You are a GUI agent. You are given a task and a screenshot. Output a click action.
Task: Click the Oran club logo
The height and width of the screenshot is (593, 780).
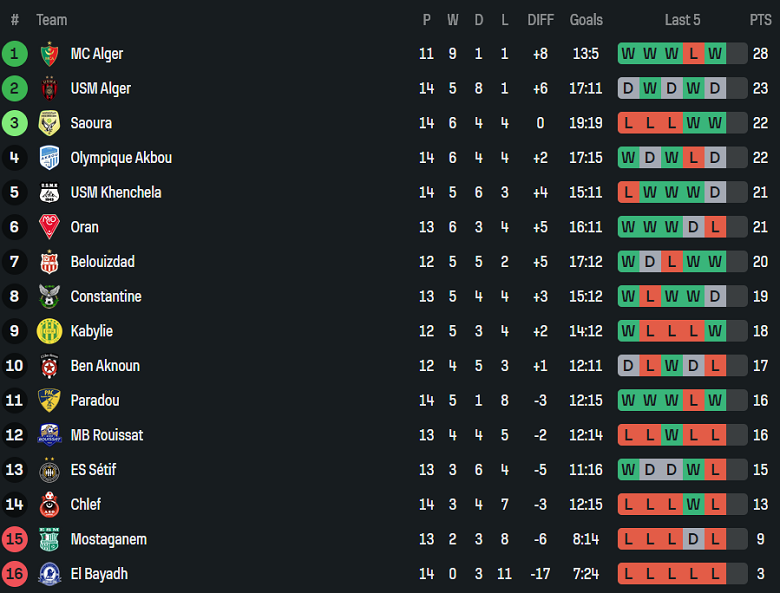point(49,227)
